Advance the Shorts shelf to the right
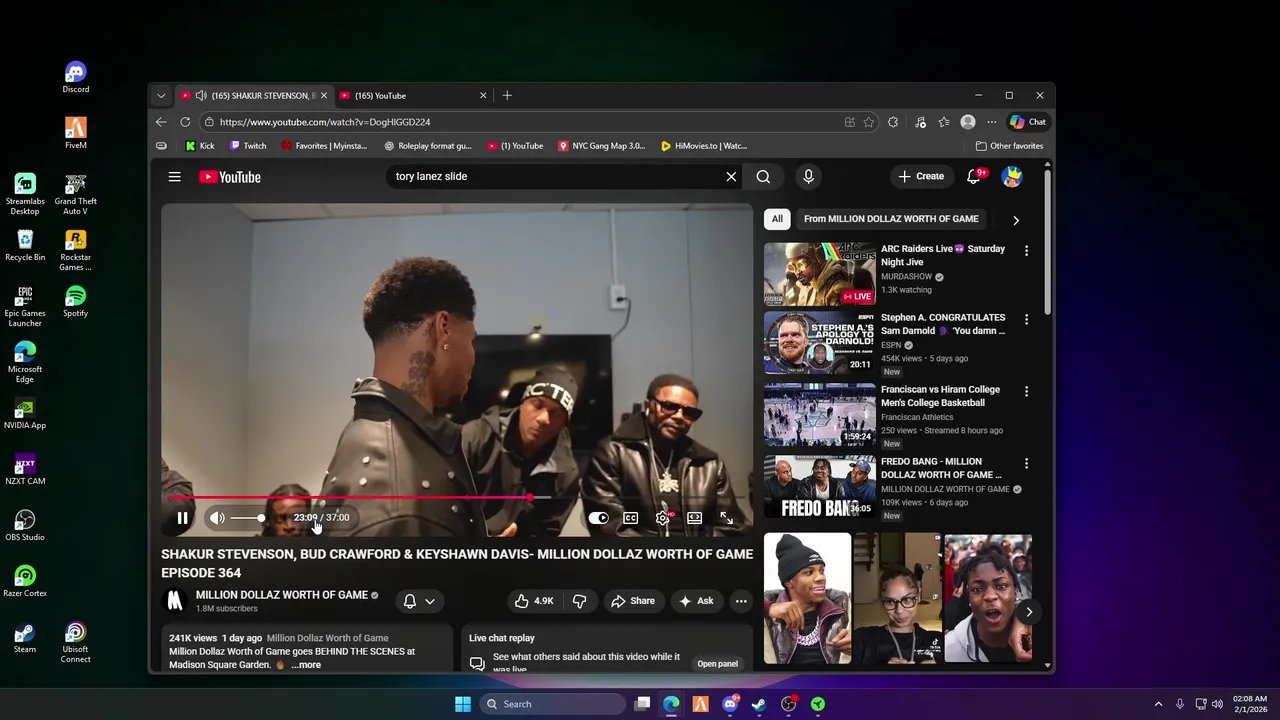 tap(1029, 612)
